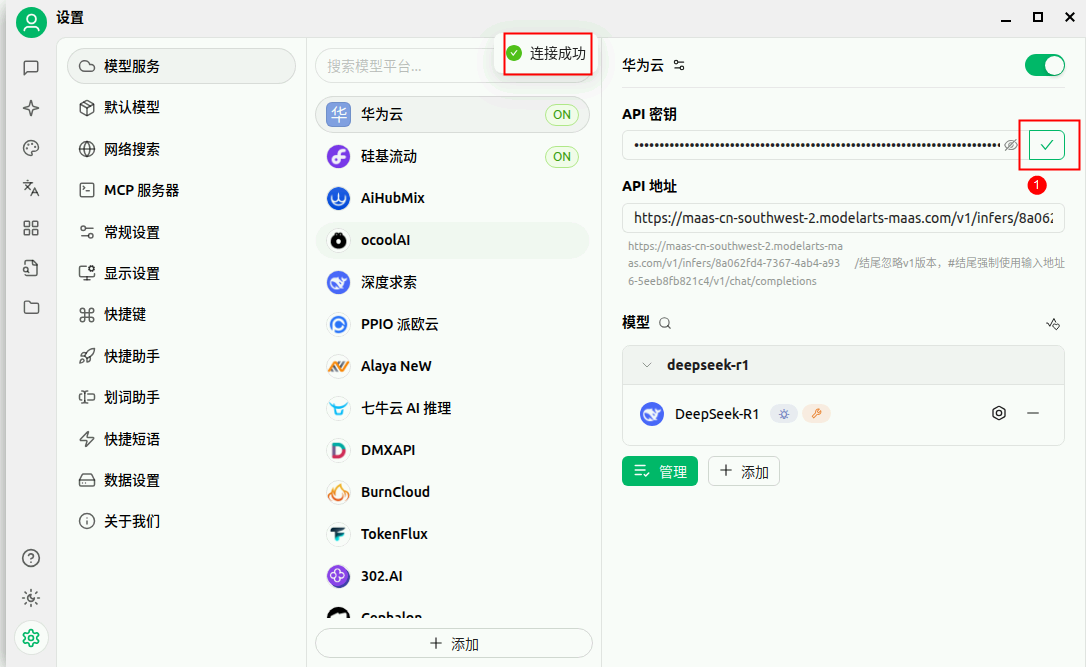
Task: Open 常规设置 settings menu
Action: (x=181, y=232)
